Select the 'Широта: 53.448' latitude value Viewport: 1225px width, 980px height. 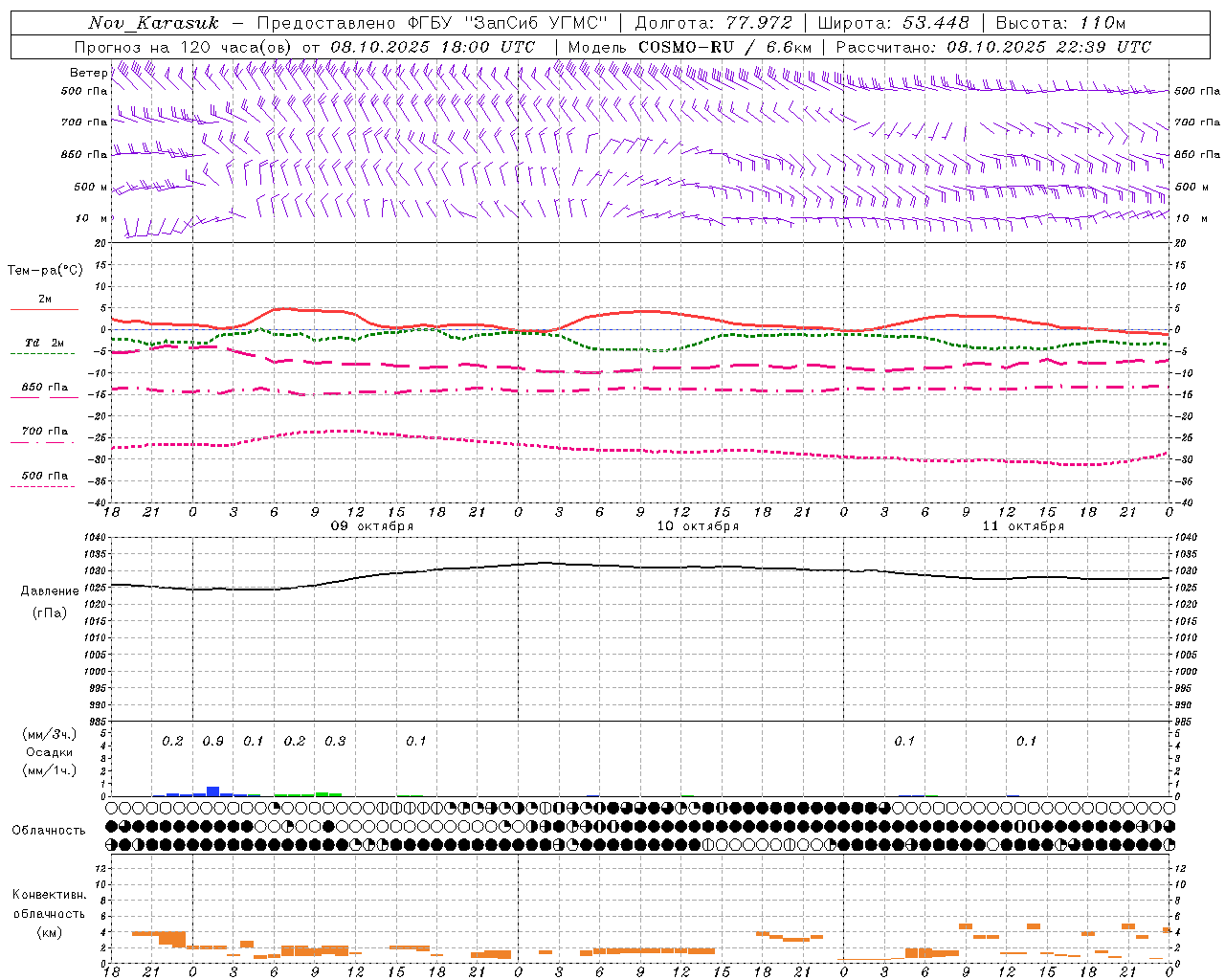[x=893, y=23]
